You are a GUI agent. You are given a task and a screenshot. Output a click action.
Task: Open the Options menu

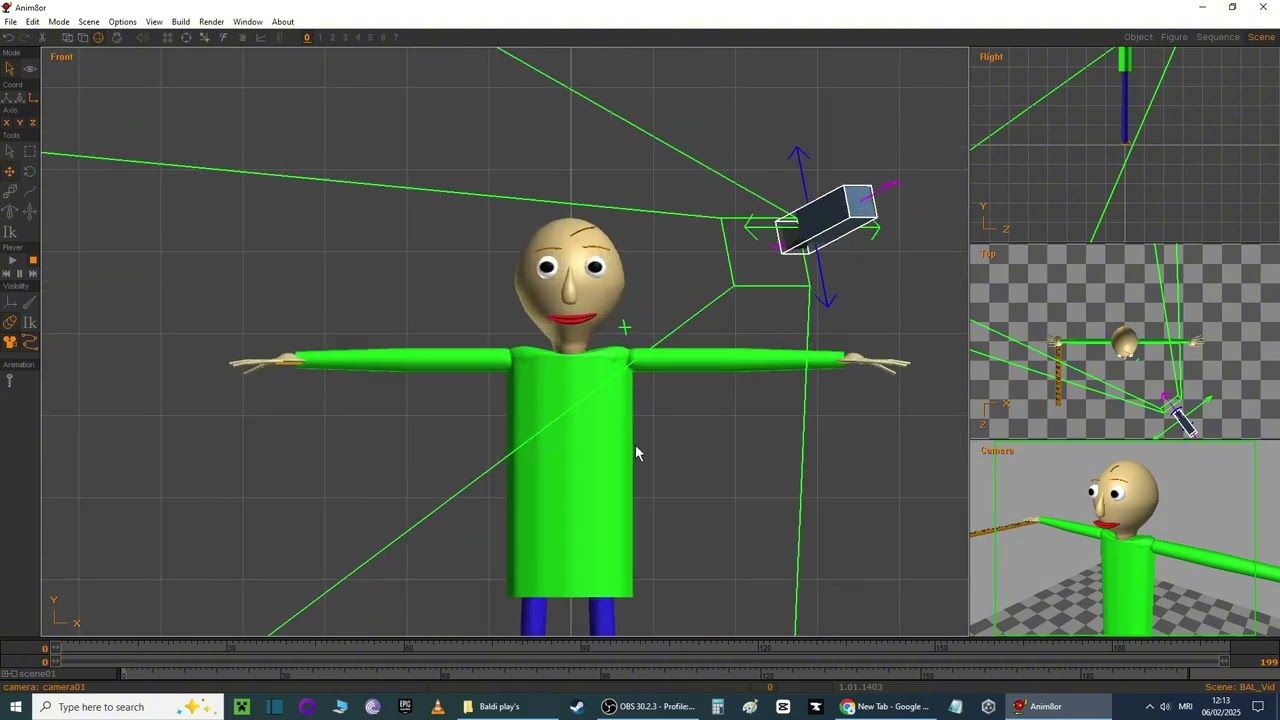(123, 22)
